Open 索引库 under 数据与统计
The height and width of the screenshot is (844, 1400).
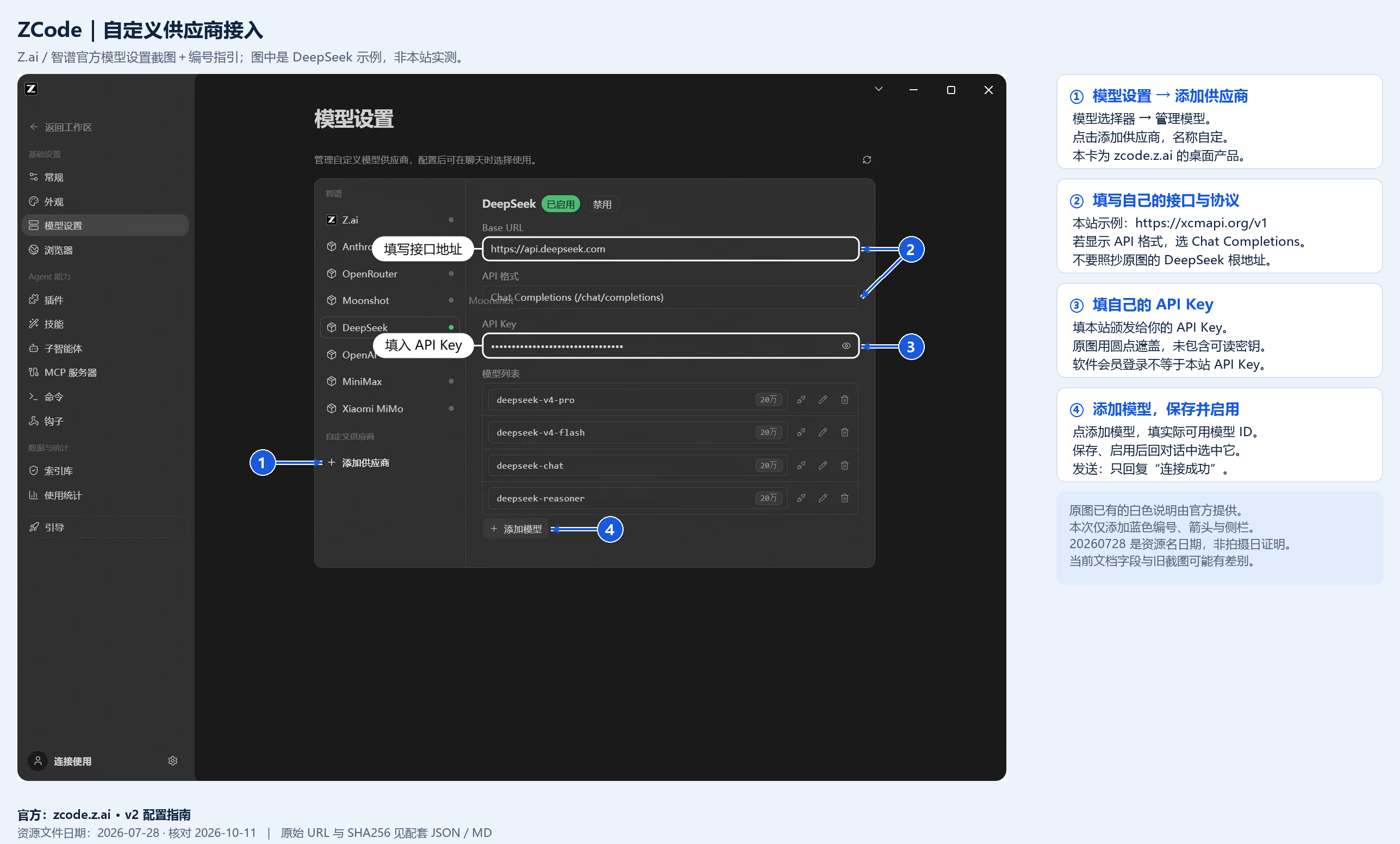tap(105, 470)
